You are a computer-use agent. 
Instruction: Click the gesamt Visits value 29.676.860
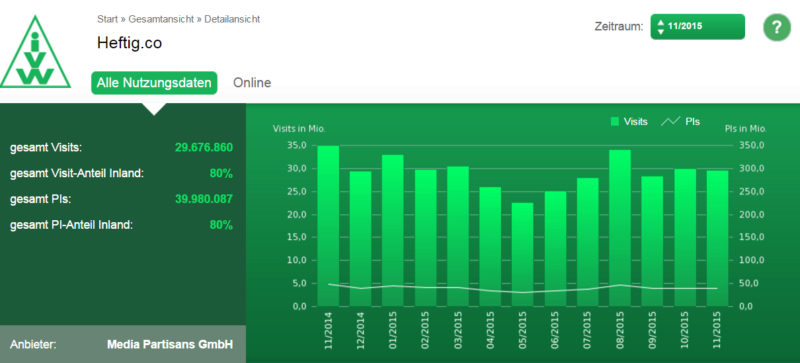click(x=204, y=148)
